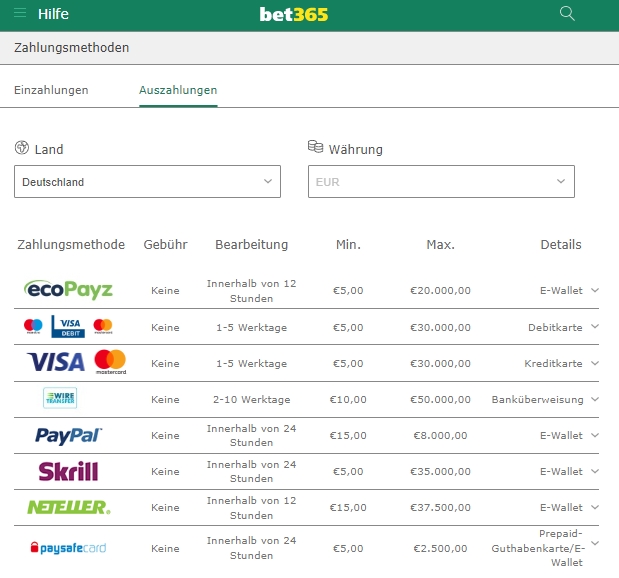Click the Hilfe link in header
This screenshot has width=619, height=578.
pos(53,14)
